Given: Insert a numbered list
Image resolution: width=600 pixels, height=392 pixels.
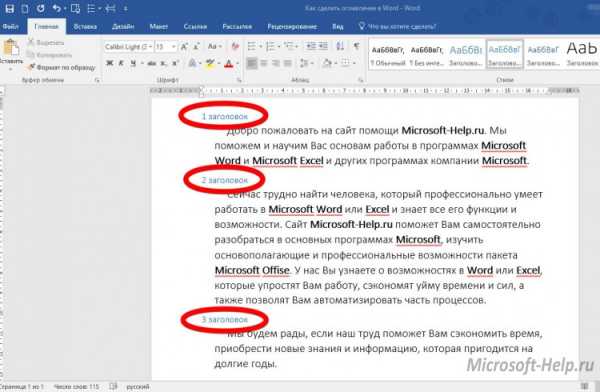Looking at the screenshot, I should [x=270, y=47].
